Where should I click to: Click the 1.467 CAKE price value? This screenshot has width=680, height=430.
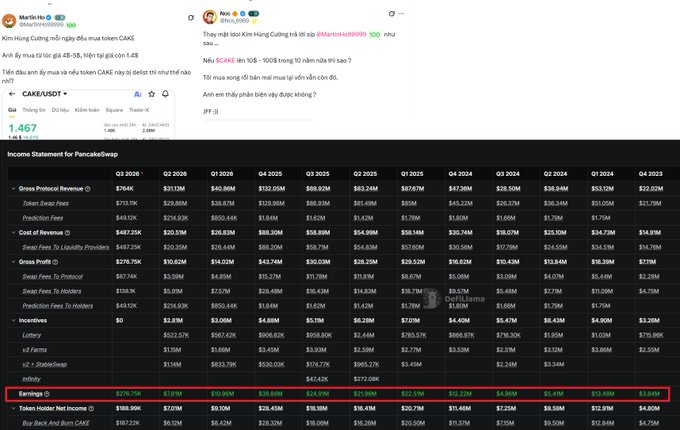tap(23, 128)
